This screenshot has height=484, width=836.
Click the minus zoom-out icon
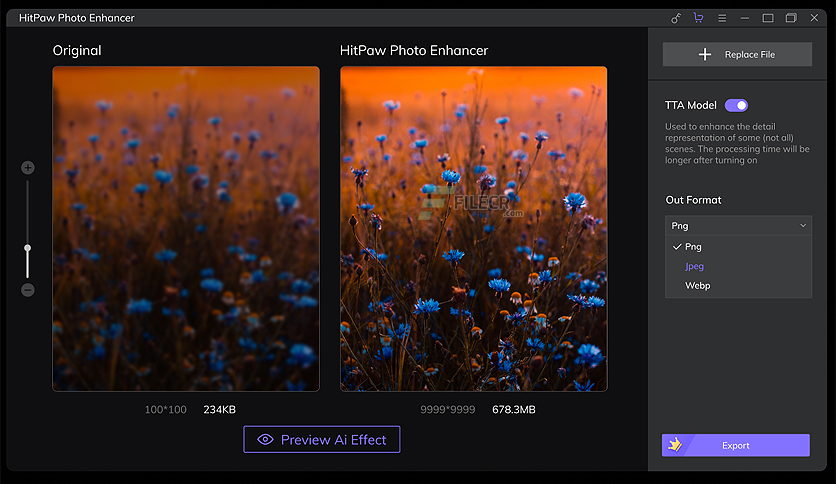(28, 290)
